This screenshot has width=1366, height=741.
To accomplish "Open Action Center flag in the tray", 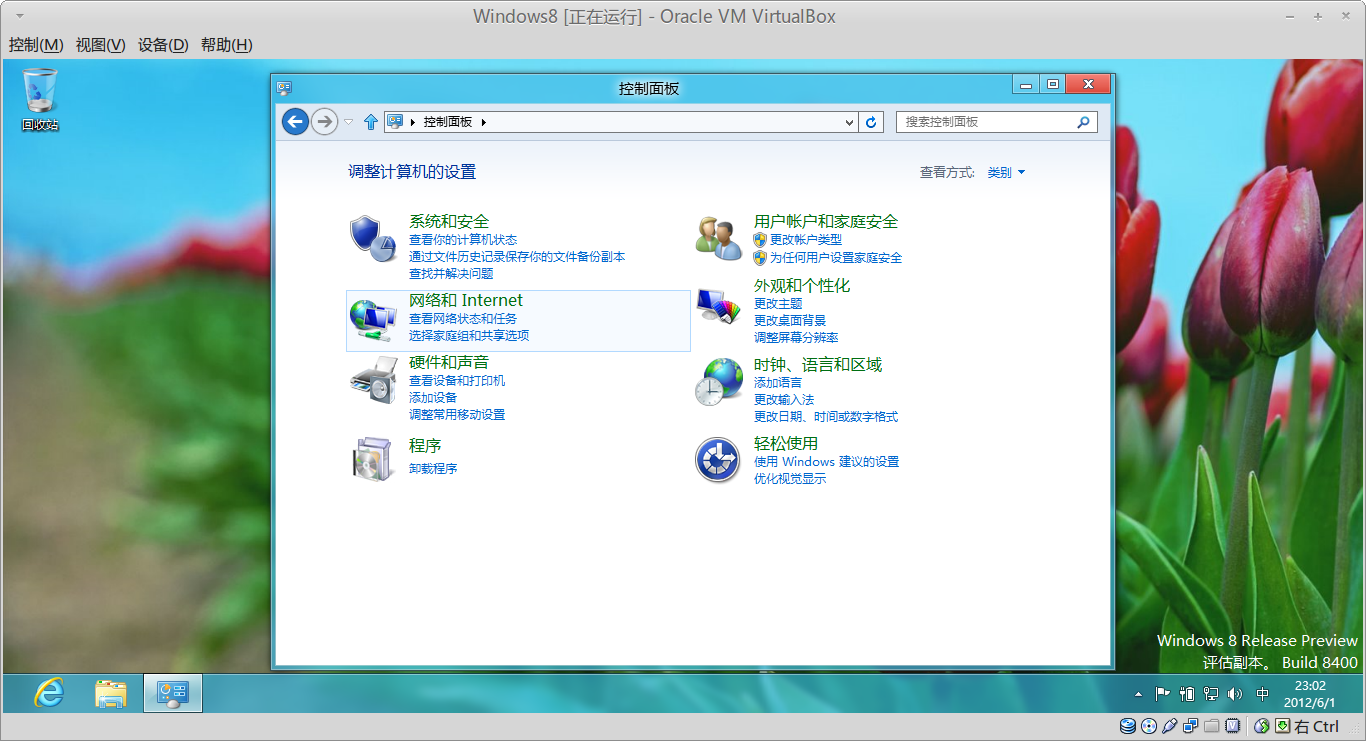I will (1163, 693).
